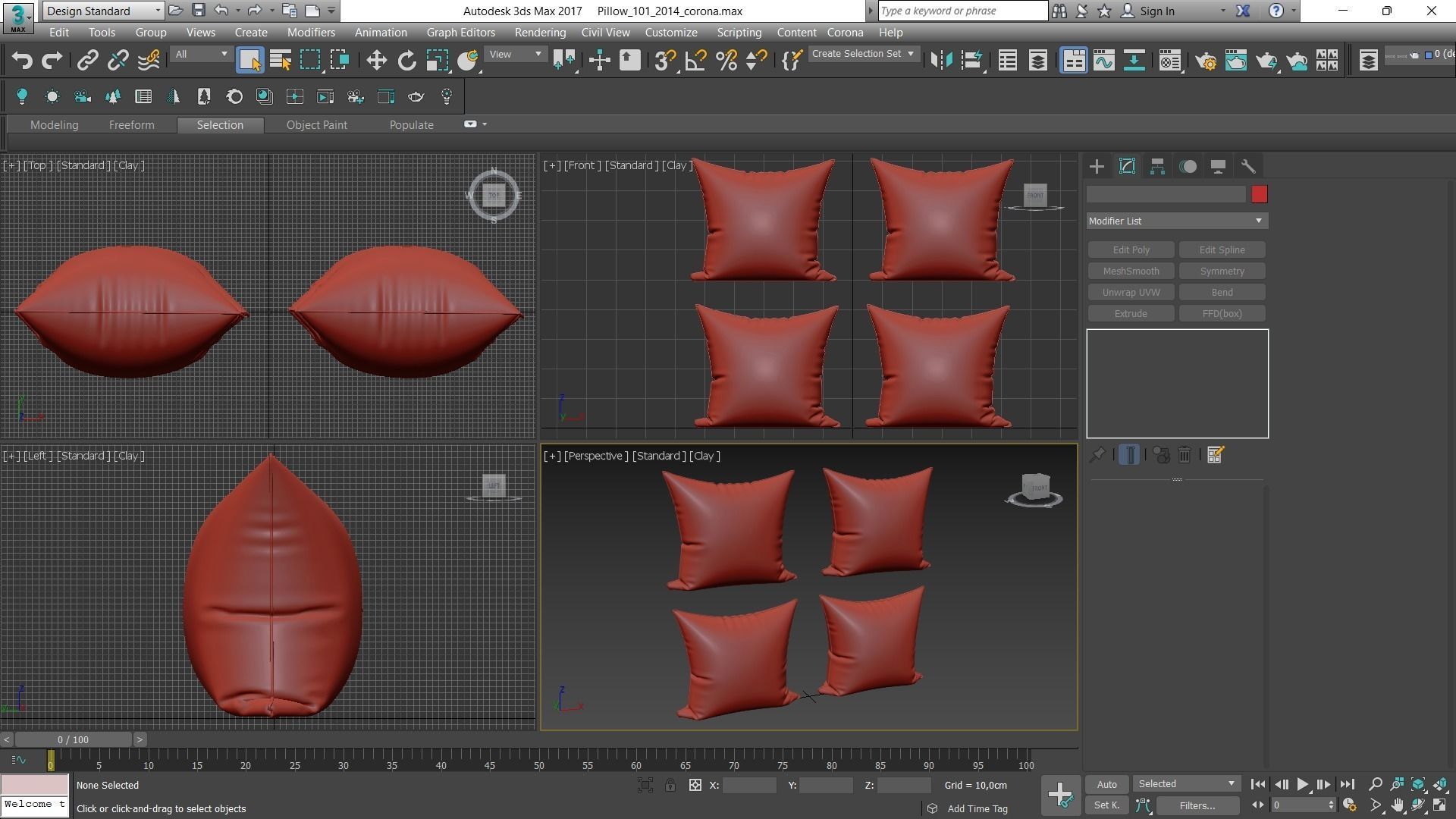Open the Hierarchy command panel tab

pos(1157,166)
